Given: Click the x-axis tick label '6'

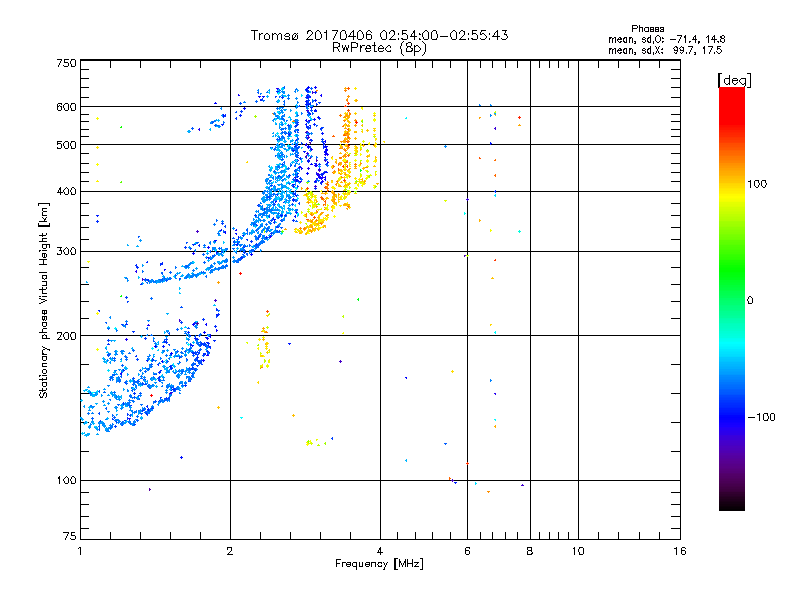Looking at the screenshot, I should pos(467,551).
